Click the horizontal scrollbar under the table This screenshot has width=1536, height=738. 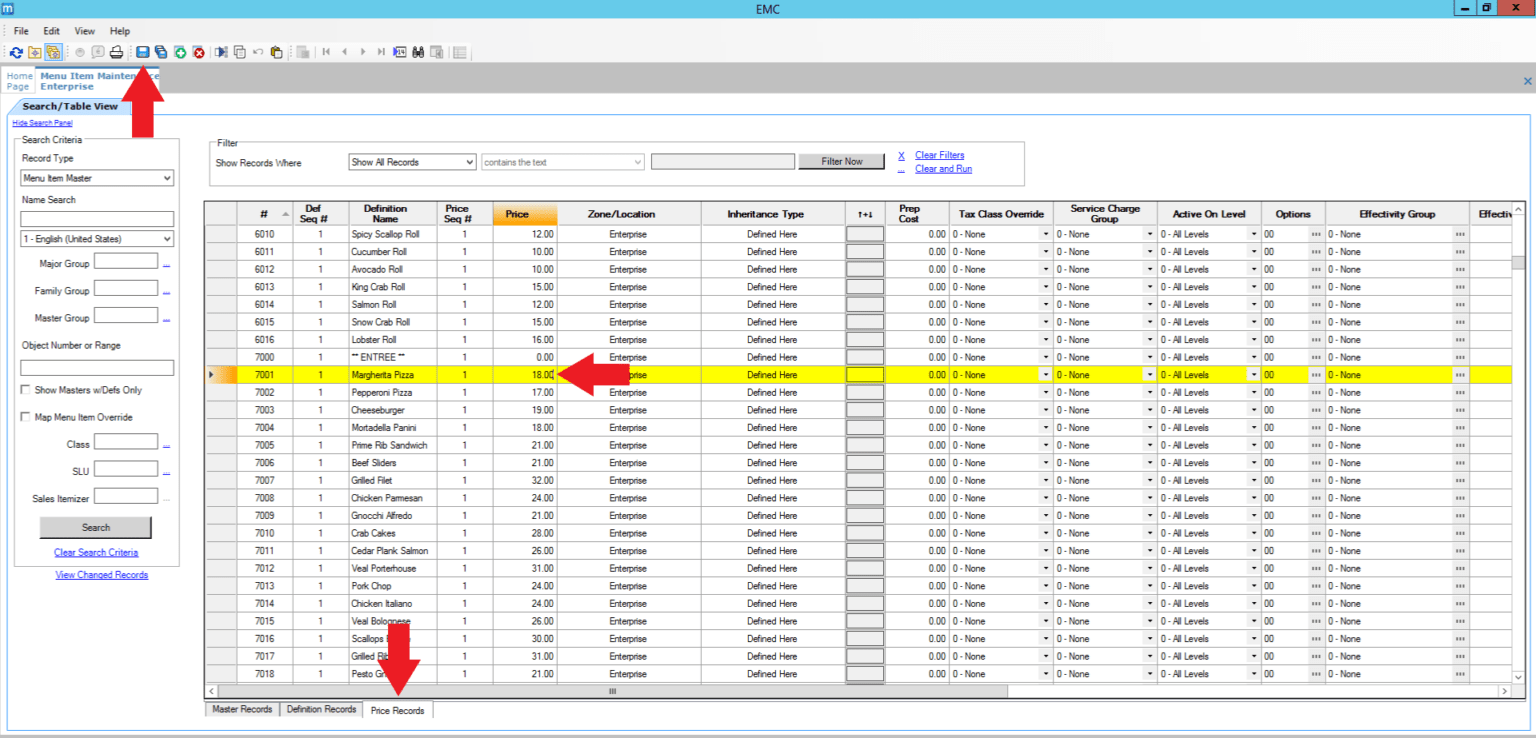612,691
